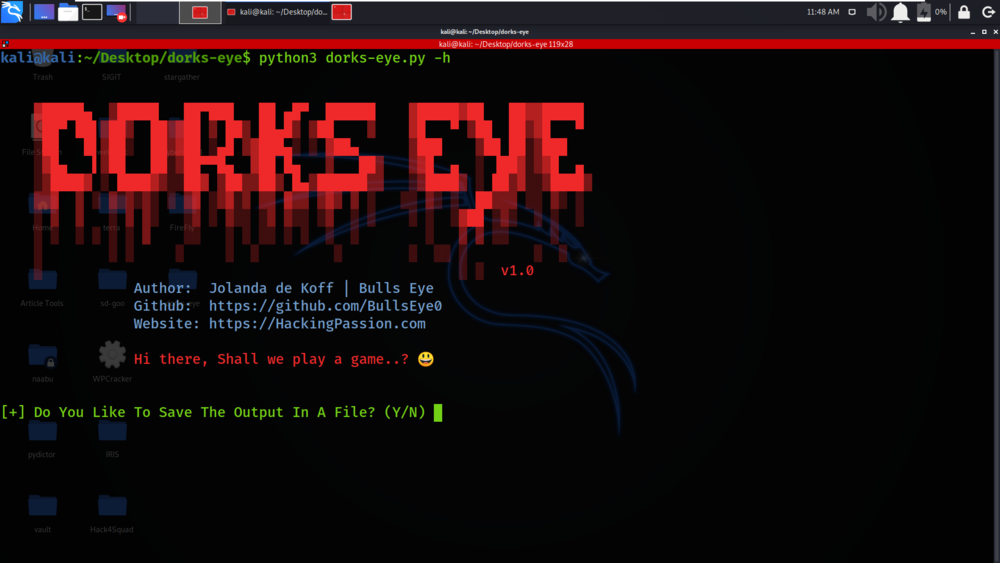The image size is (1000, 563).
Task: Click the red pane title kali@kali 119x28
Action: point(506,44)
